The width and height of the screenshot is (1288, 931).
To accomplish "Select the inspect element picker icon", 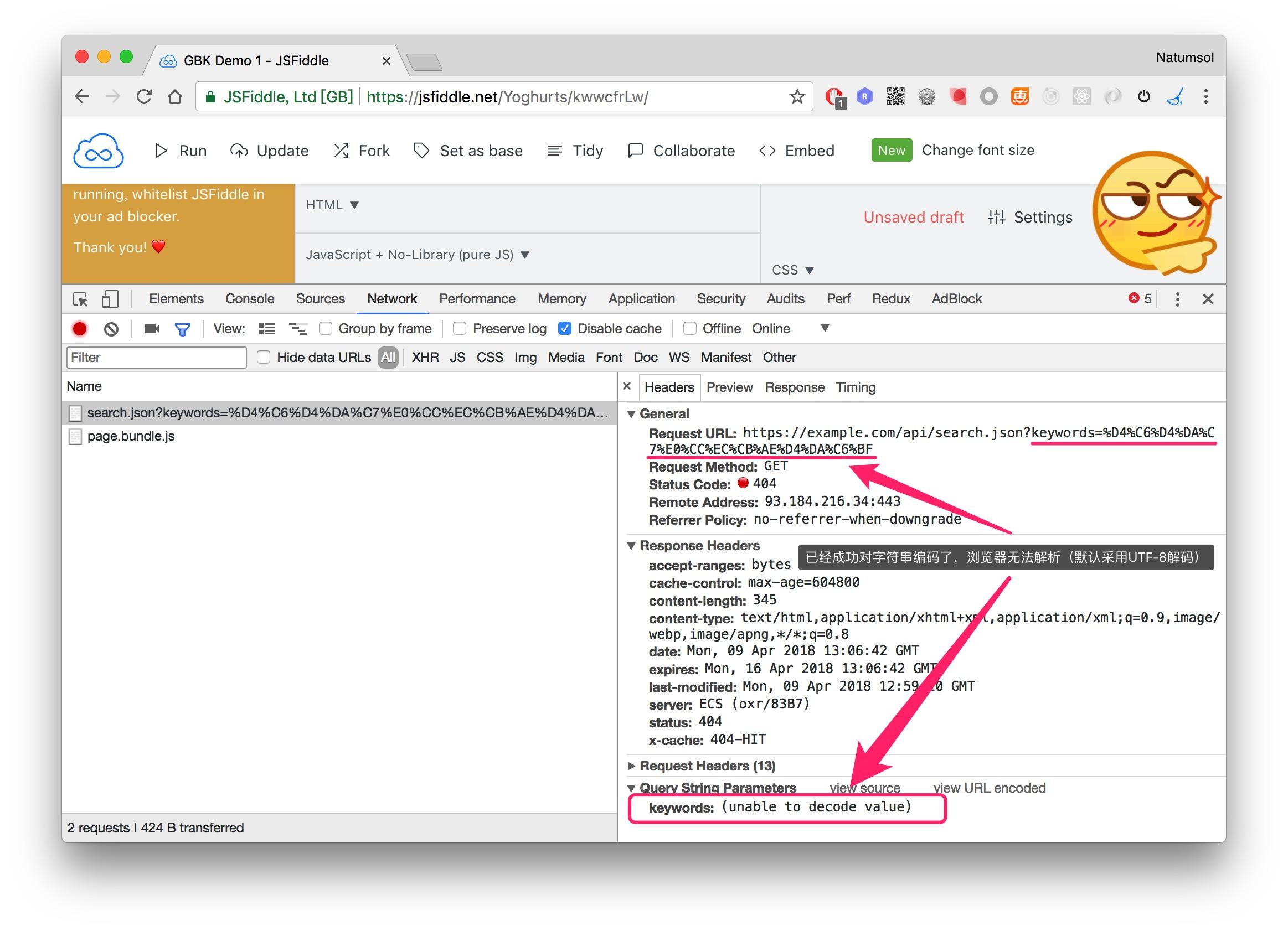I will [80, 299].
